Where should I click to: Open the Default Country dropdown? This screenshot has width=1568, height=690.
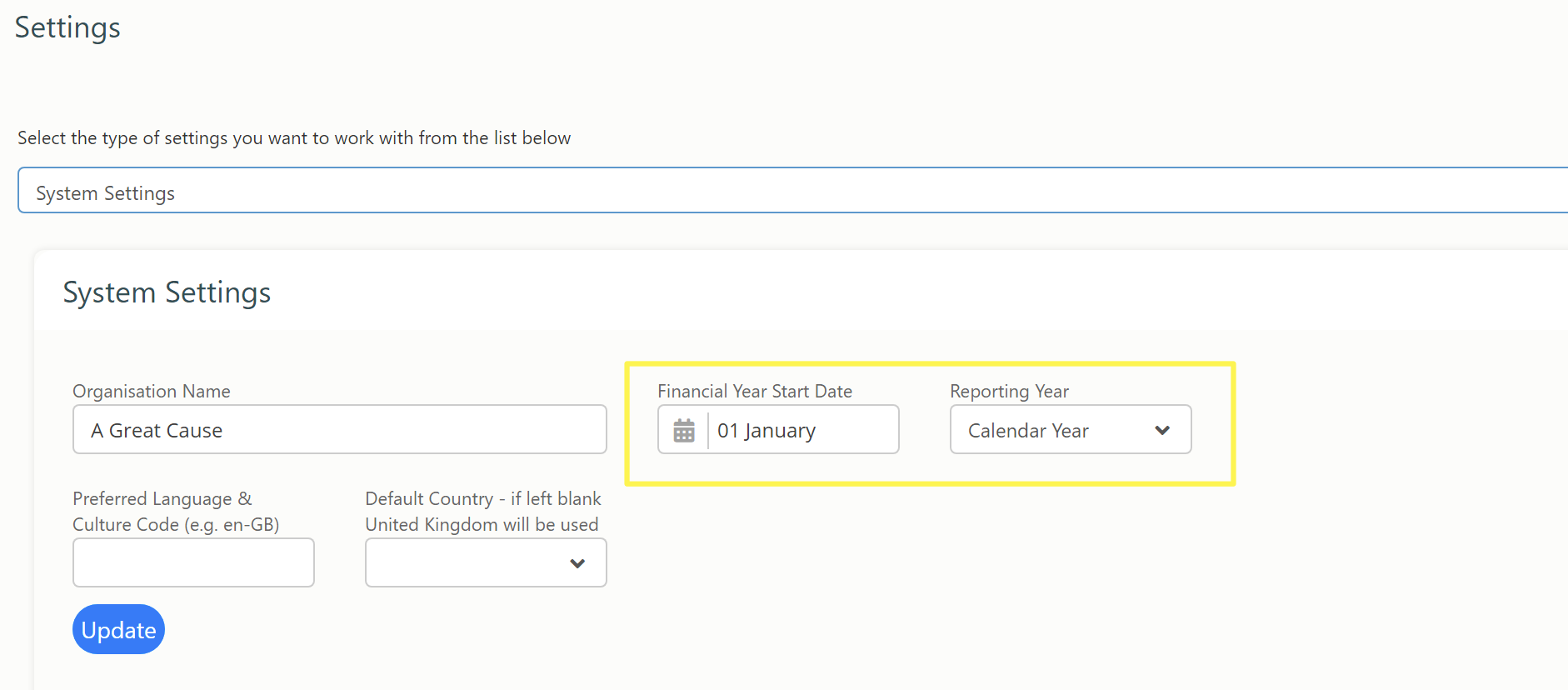pyautogui.click(x=486, y=562)
